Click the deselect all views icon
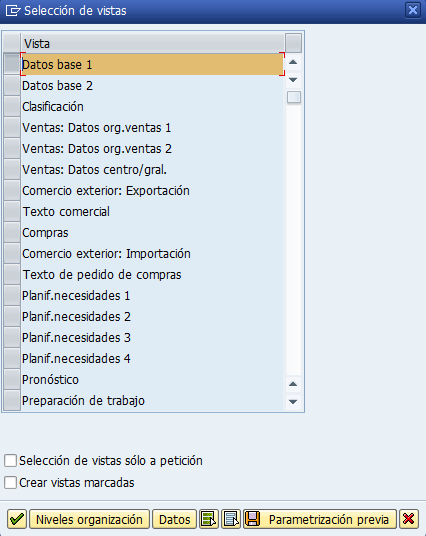426x536 pixels. point(231,519)
